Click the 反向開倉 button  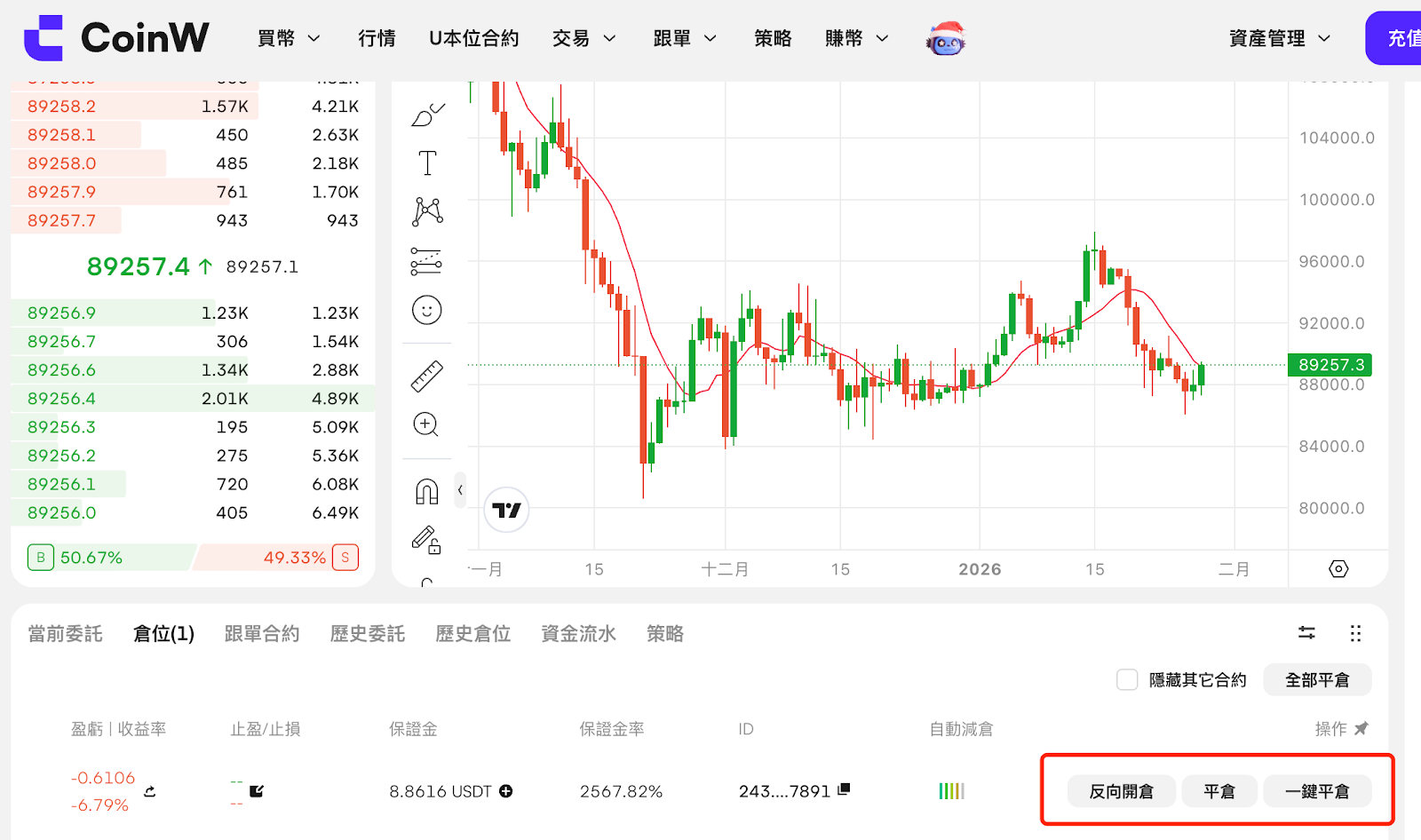tap(1121, 791)
